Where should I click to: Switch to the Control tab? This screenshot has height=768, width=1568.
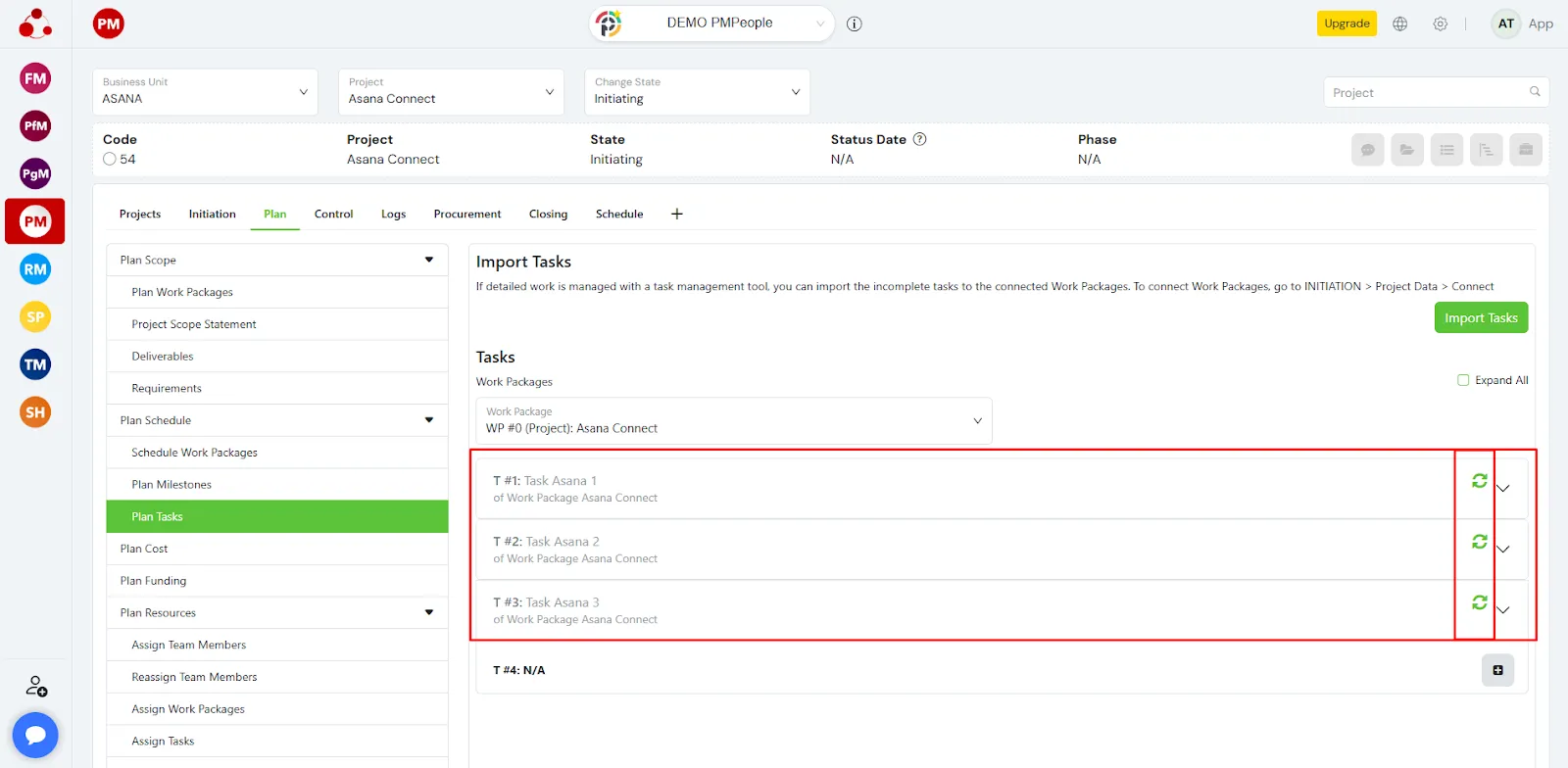(x=333, y=214)
